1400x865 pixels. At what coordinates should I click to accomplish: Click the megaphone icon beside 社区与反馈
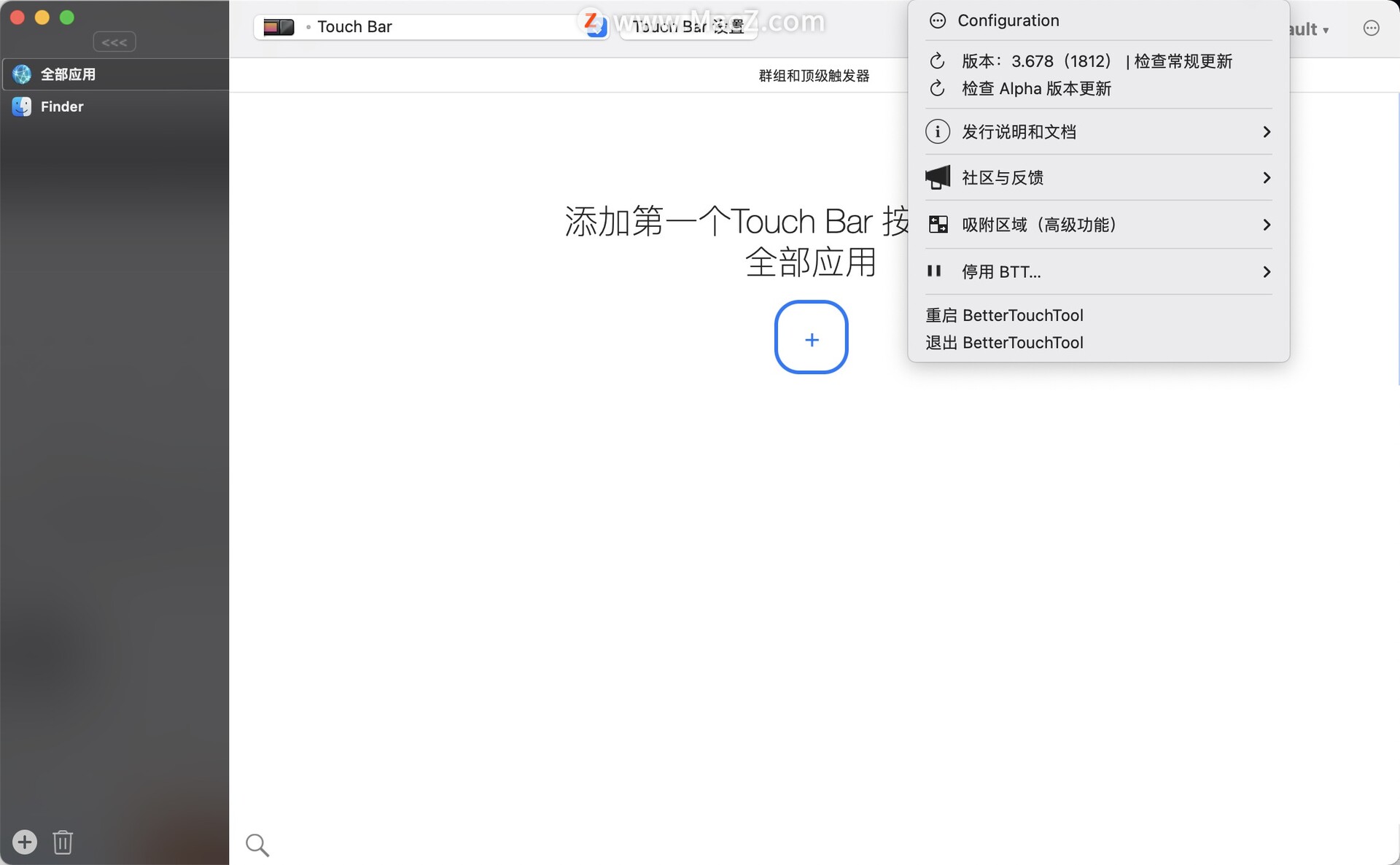(938, 177)
